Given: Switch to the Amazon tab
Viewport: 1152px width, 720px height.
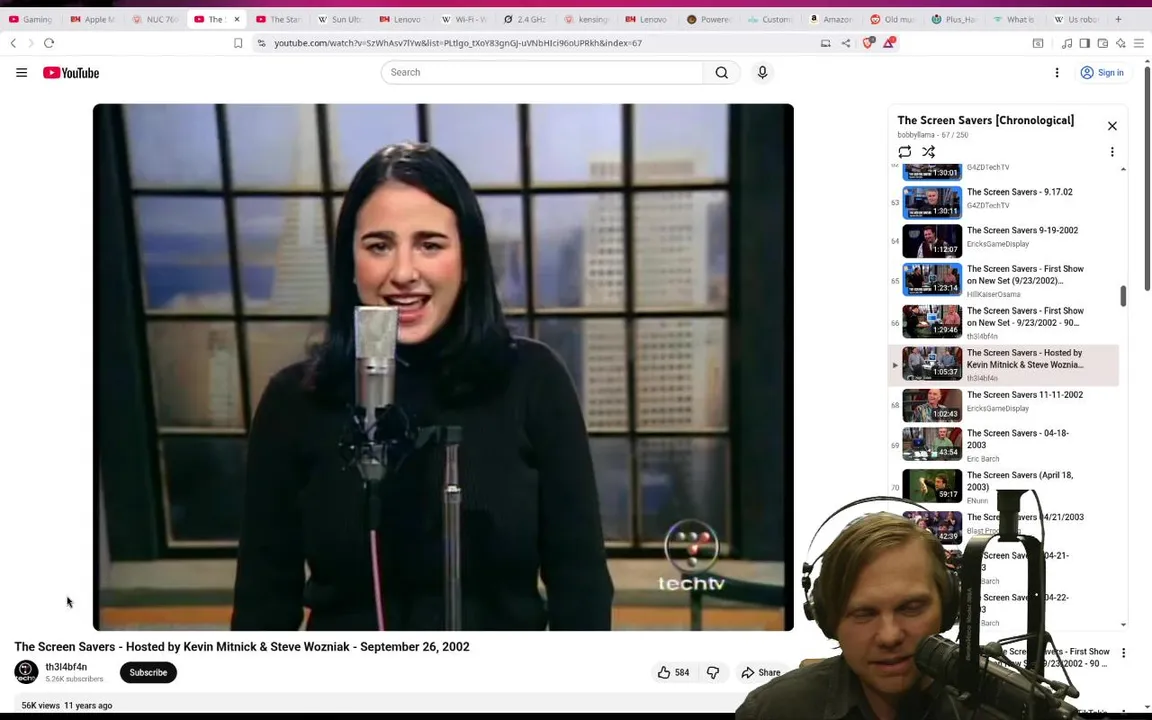Looking at the screenshot, I should click(831, 19).
